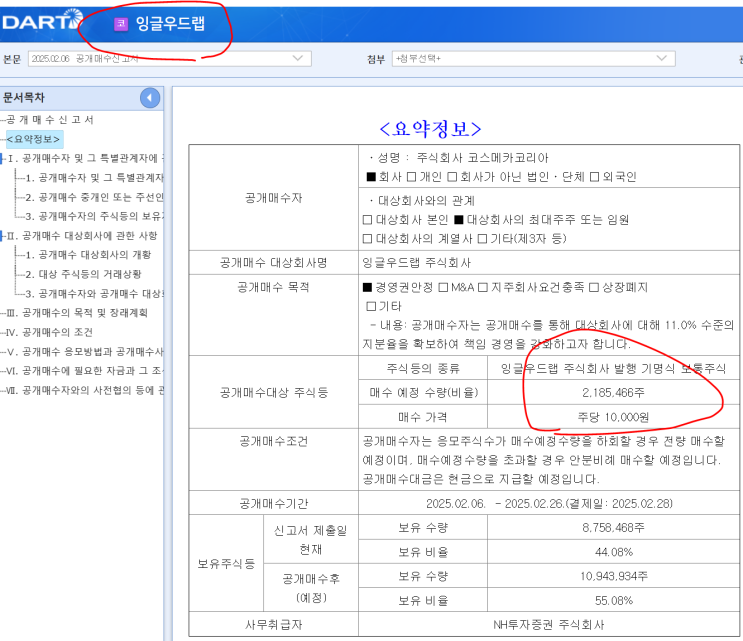This screenshot has height=641, width=743.
Task: Open V. 공개매수 응모방법과 공개매수사
Action: 85,352
